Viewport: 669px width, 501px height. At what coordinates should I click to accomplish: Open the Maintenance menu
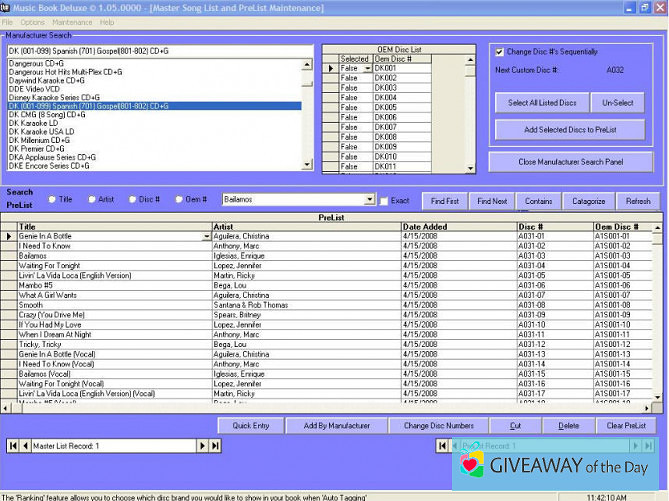pyautogui.click(x=71, y=21)
